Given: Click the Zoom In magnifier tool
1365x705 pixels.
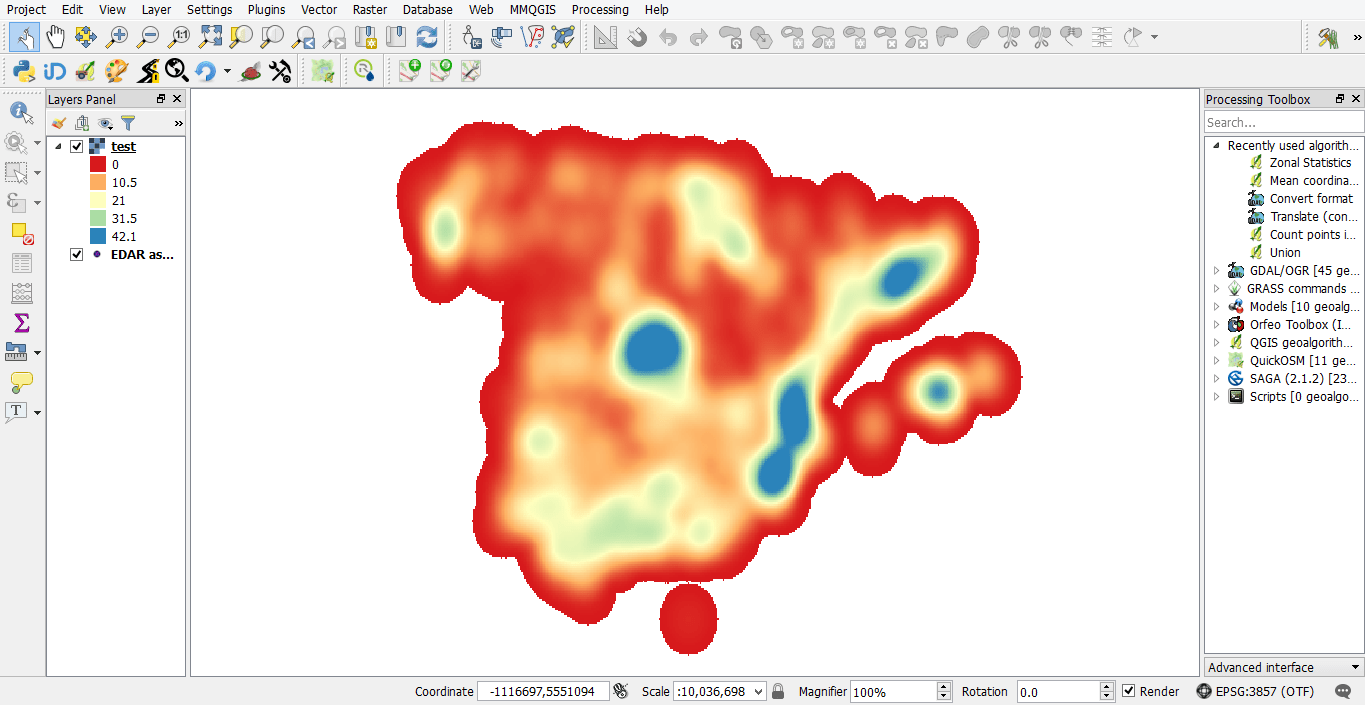Looking at the screenshot, I should tap(119, 37).
